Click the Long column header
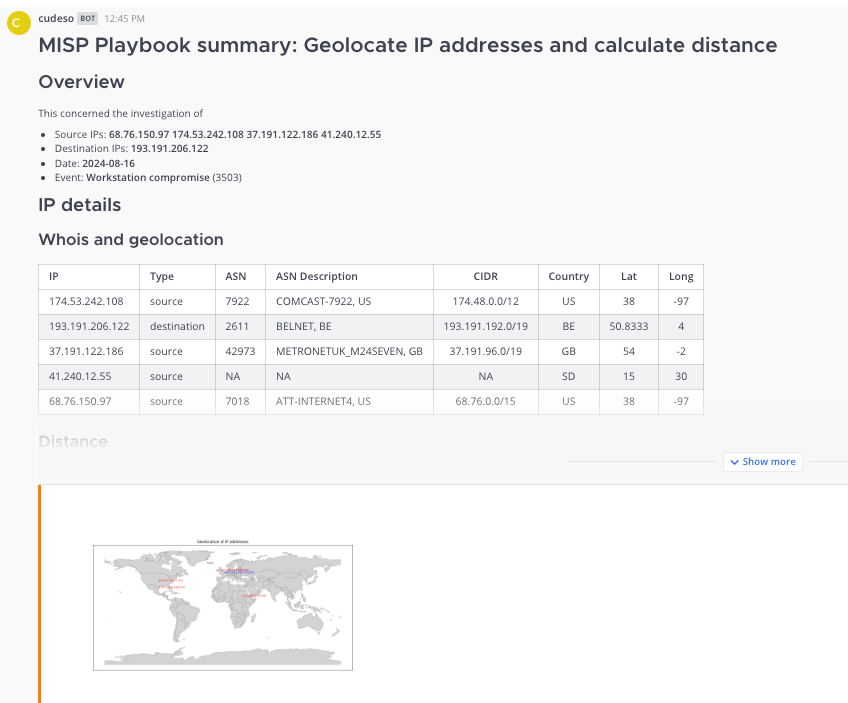 point(681,277)
